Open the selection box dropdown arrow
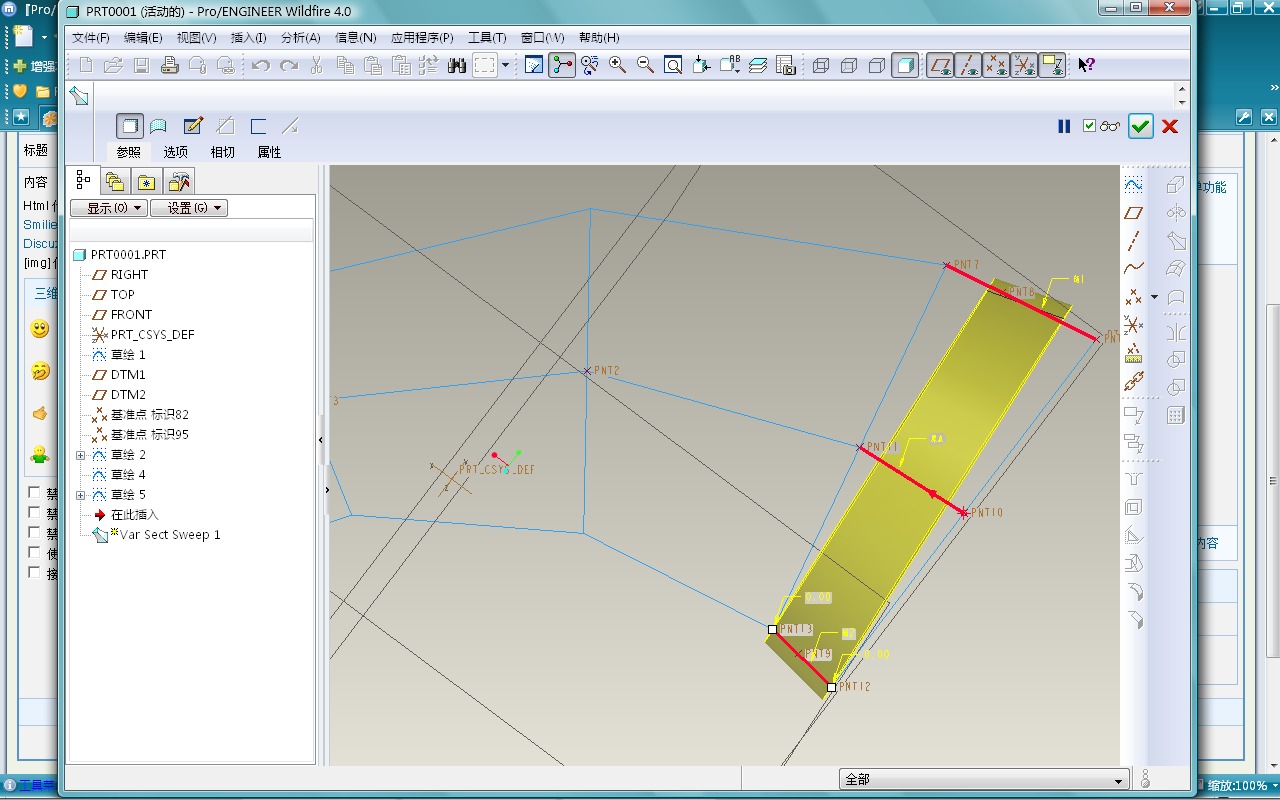This screenshot has height=800, width=1280. 505,66
